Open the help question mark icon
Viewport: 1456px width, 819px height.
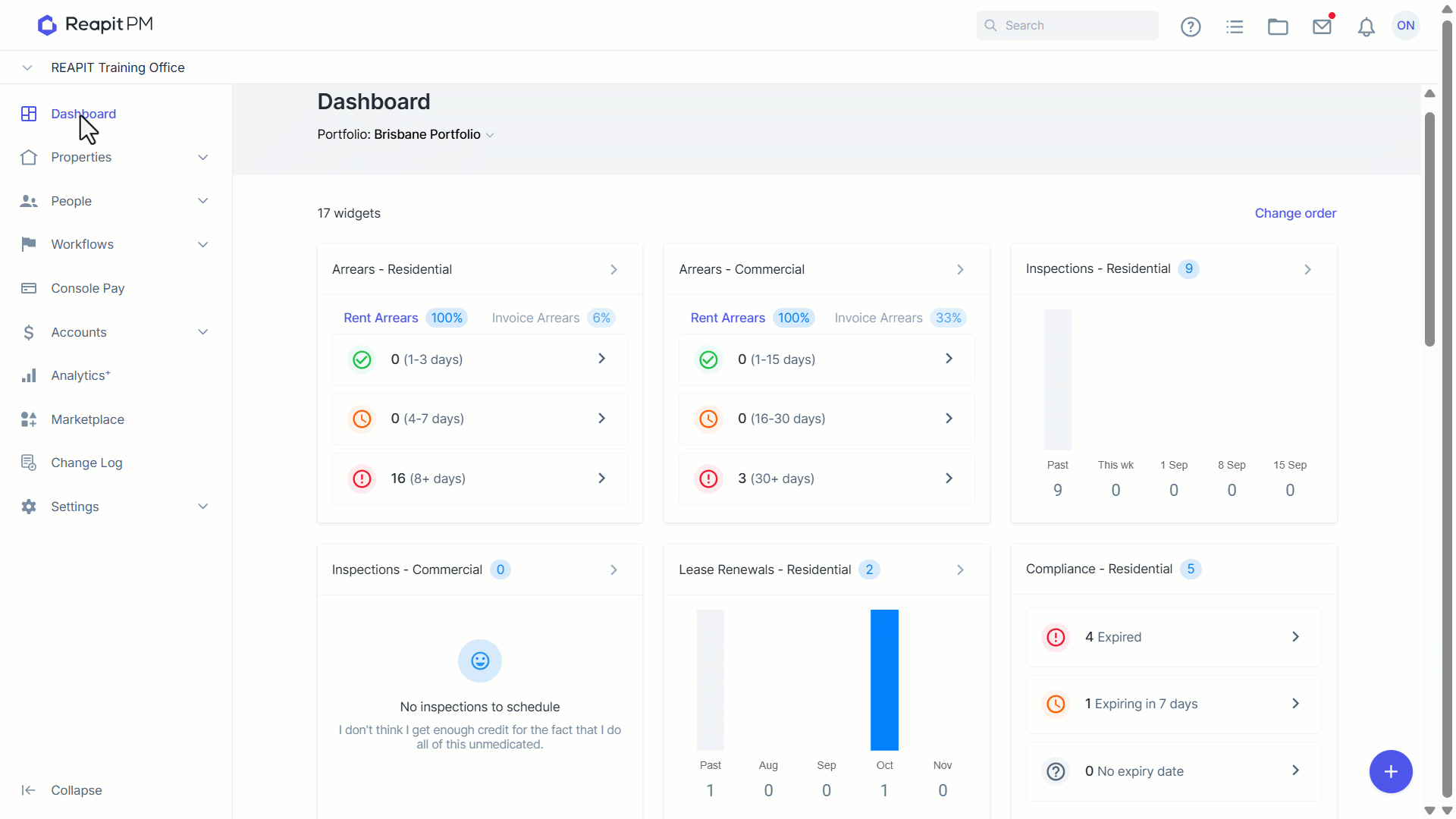pos(1191,27)
